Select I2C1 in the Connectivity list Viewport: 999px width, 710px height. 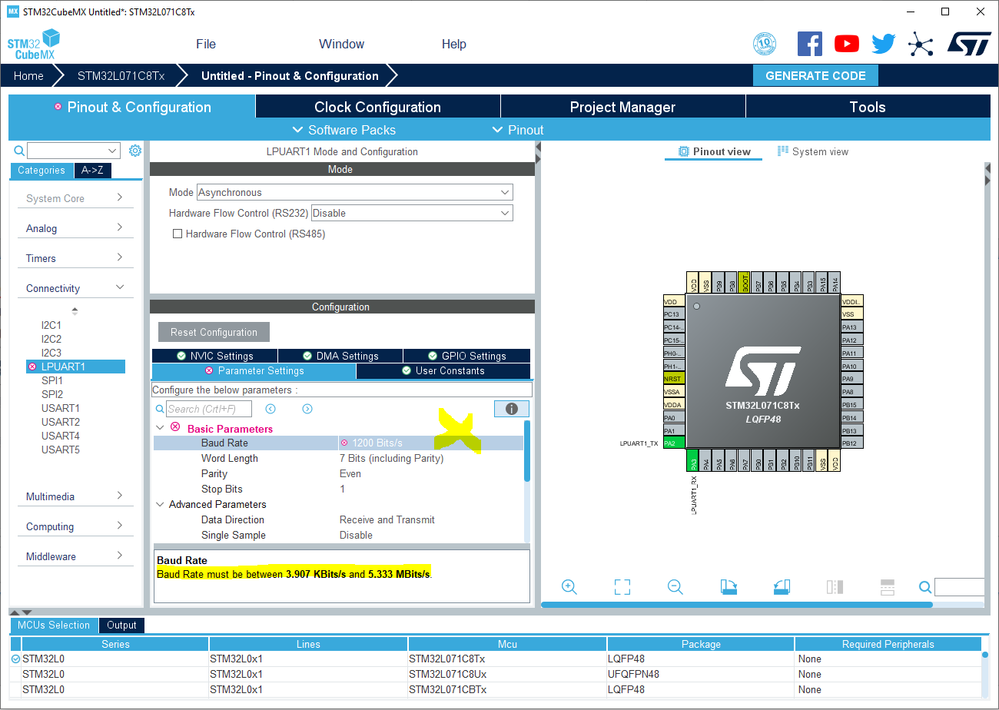pyautogui.click(x=52, y=325)
